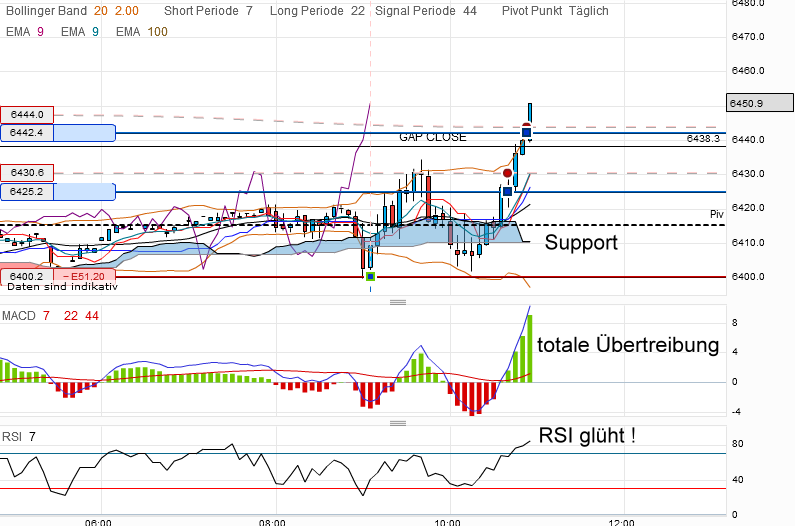The width and height of the screenshot is (795, 526).
Task: Click the teal EMA 9 label
Action: coord(80,31)
